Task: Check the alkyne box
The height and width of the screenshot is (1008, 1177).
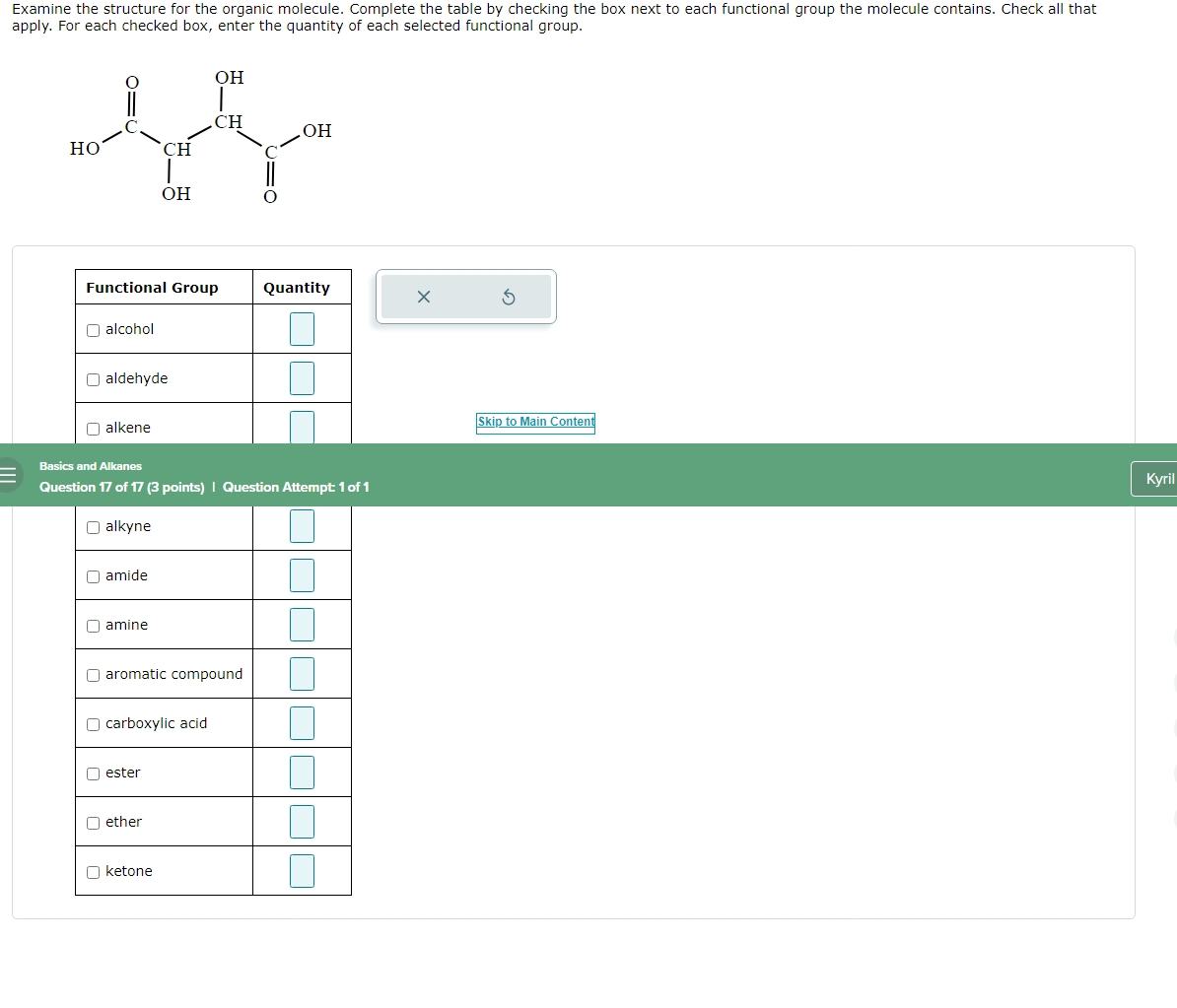Action: (92, 526)
